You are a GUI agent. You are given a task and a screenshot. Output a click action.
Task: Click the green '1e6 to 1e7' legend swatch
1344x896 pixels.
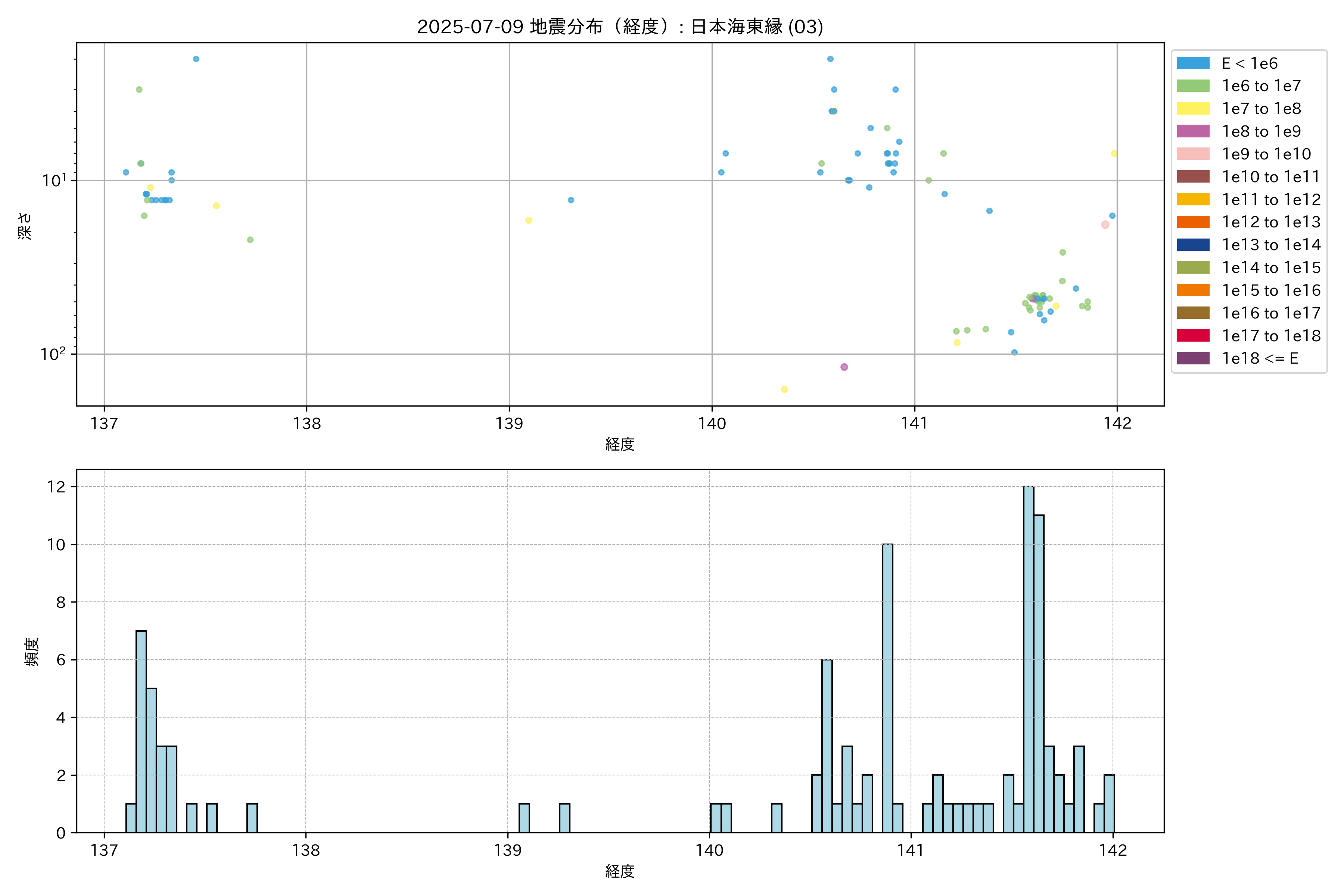[1192, 86]
